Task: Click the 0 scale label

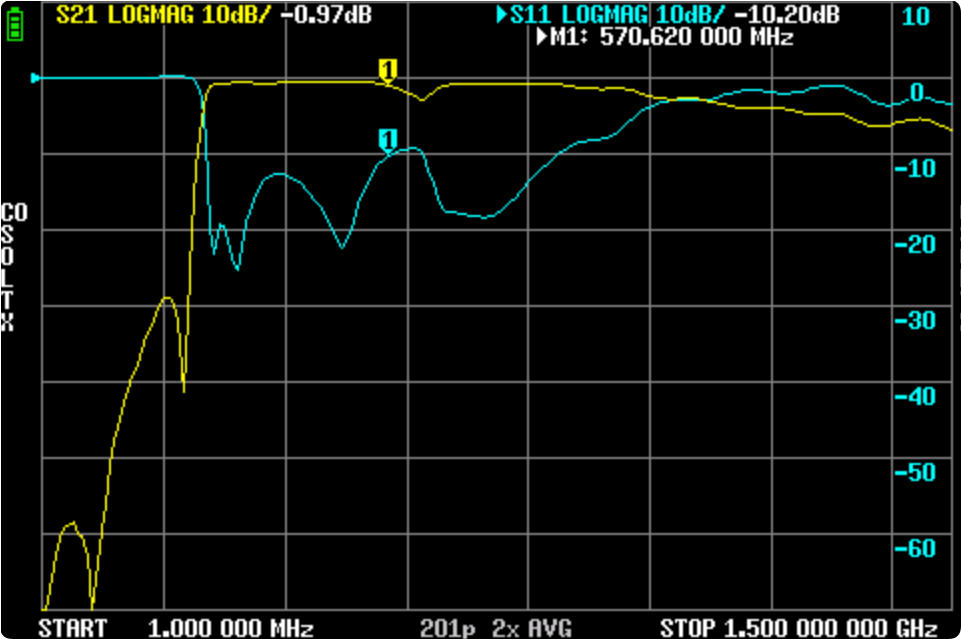Action: click(917, 93)
